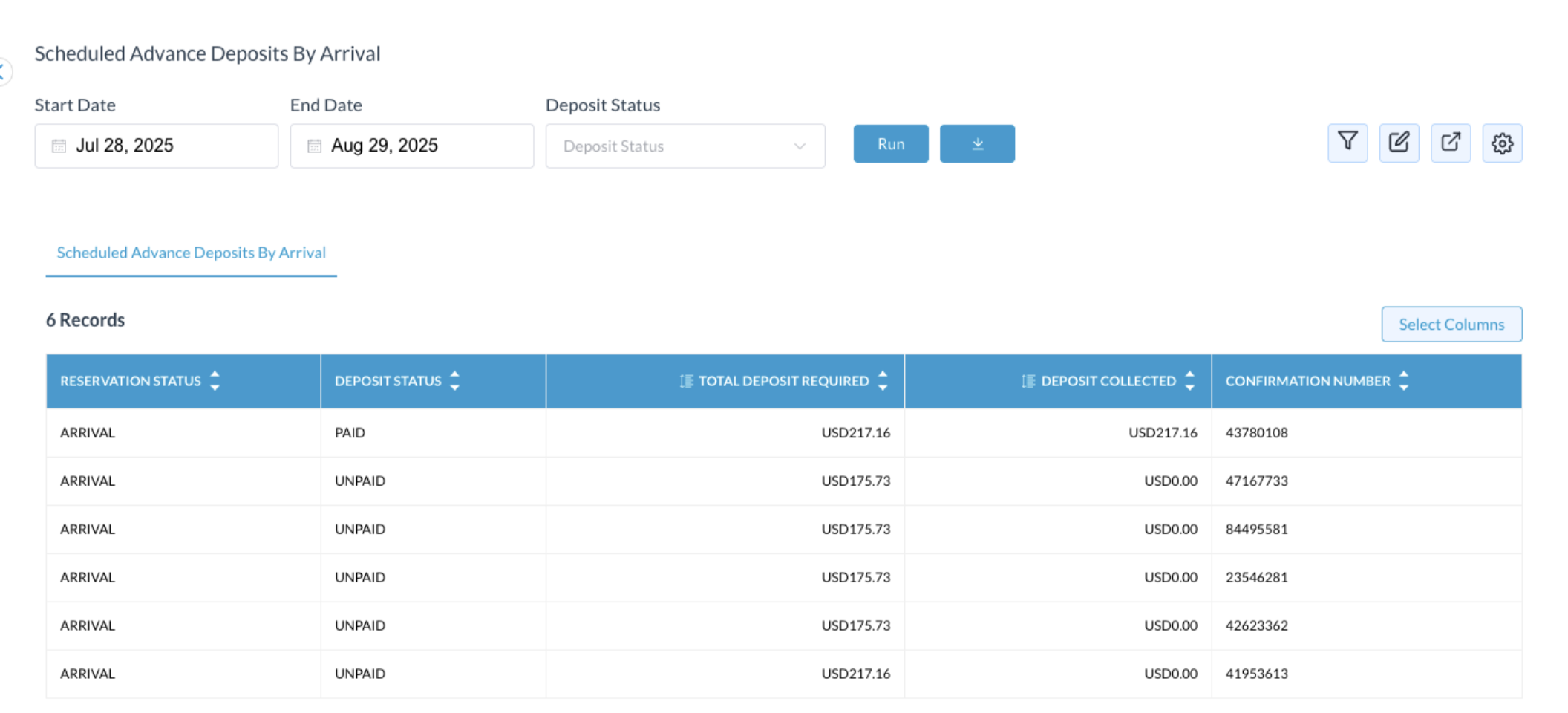The height and width of the screenshot is (713, 1568).
Task: Open report in new window icon
Action: [1451, 143]
